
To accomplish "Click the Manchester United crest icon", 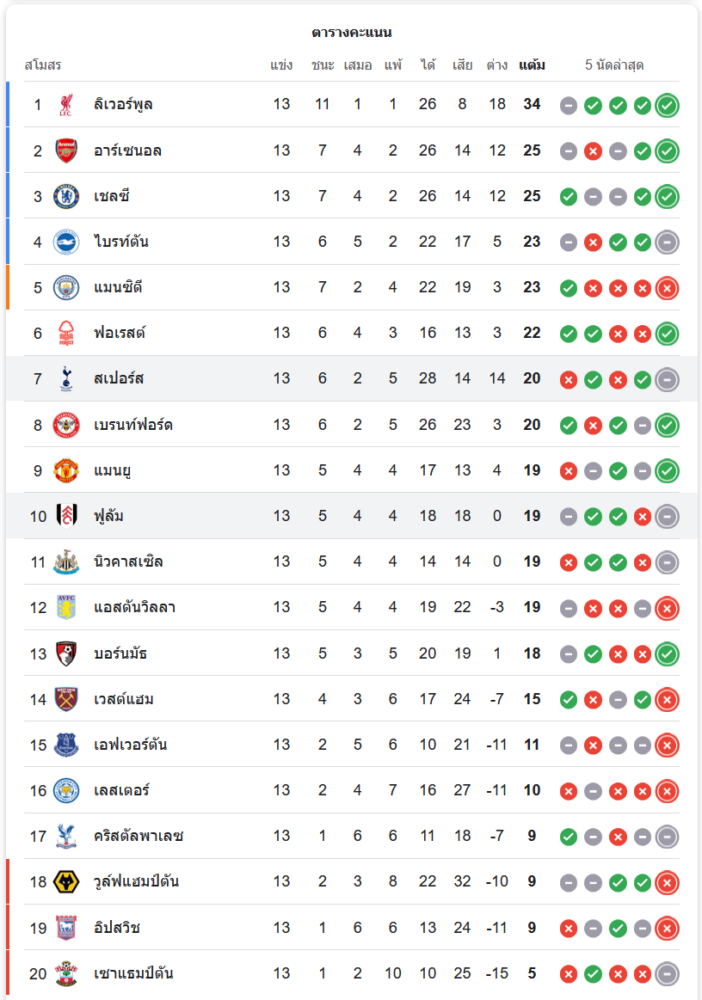I will [66, 470].
